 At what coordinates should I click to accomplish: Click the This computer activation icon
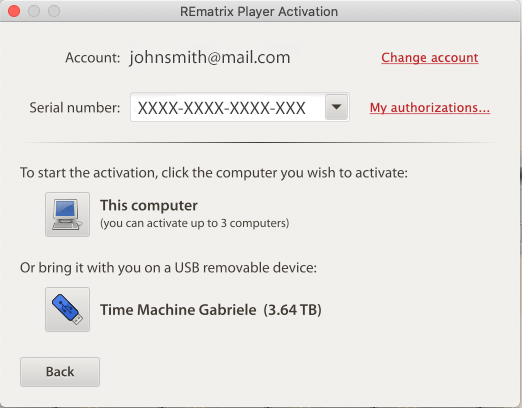(67, 214)
